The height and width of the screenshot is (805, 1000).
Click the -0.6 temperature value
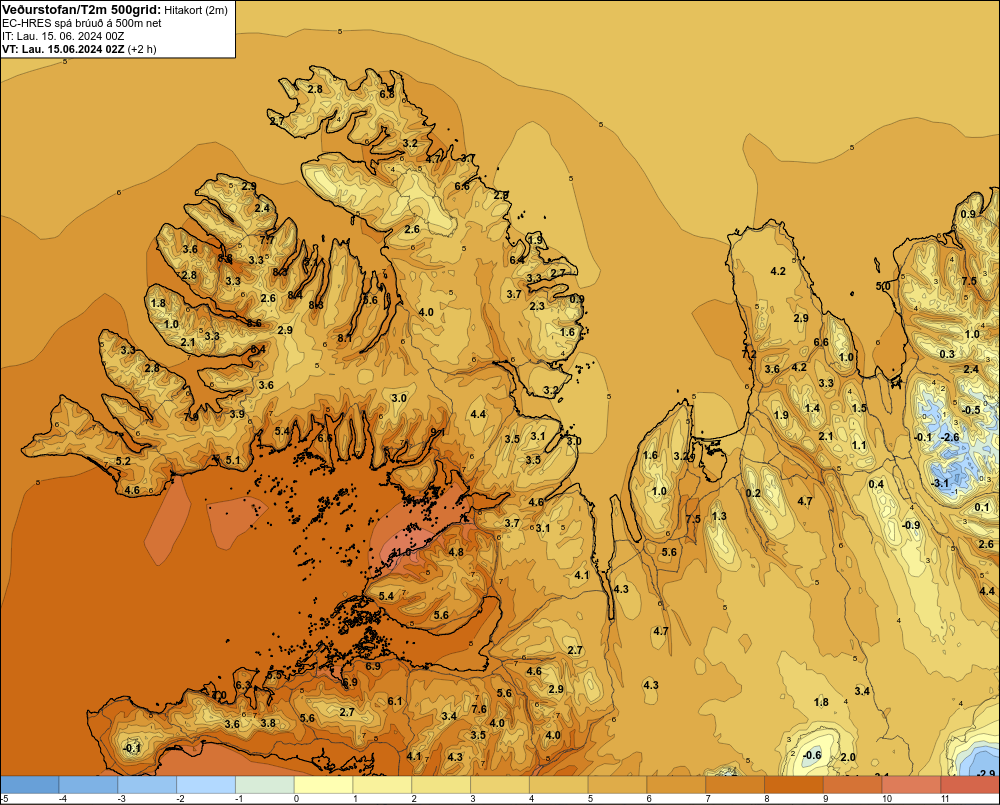[812, 755]
